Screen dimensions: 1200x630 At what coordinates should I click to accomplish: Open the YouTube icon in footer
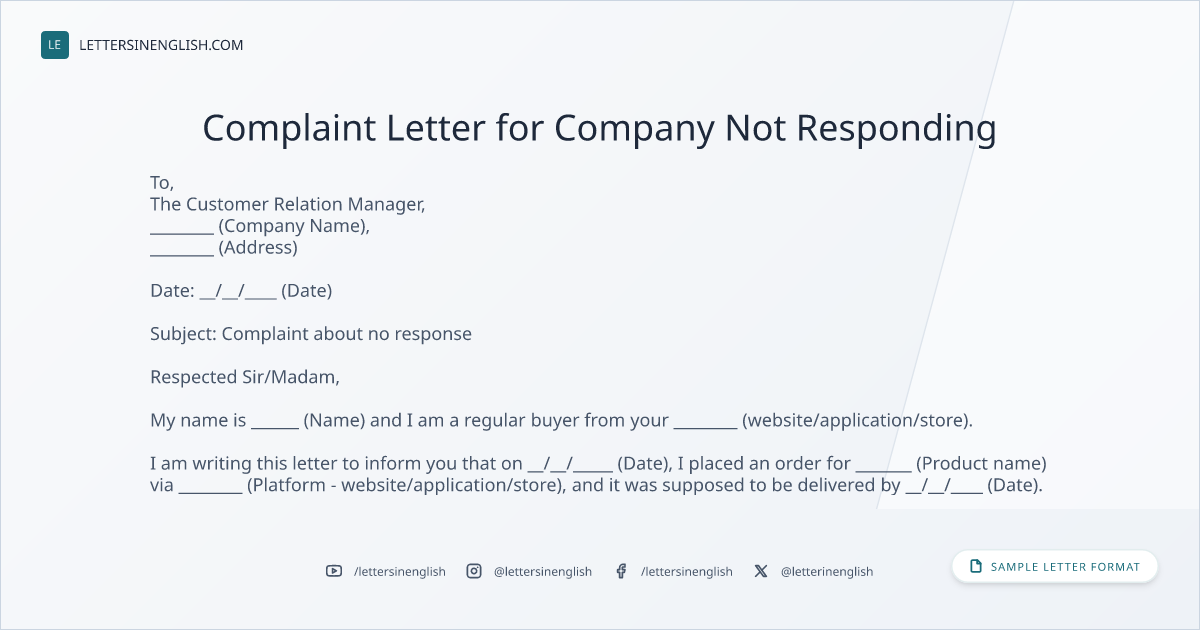[x=334, y=571]
